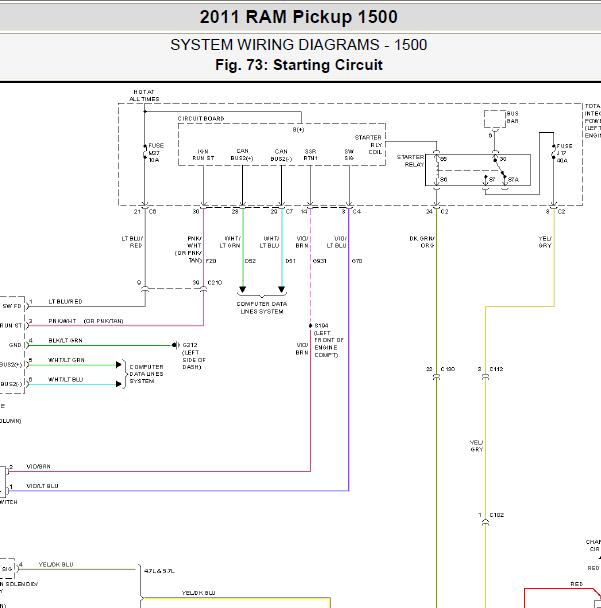Click the "C4" connector label
The width and height of the screenshot is (601, 608).
[x=357, y=212]
